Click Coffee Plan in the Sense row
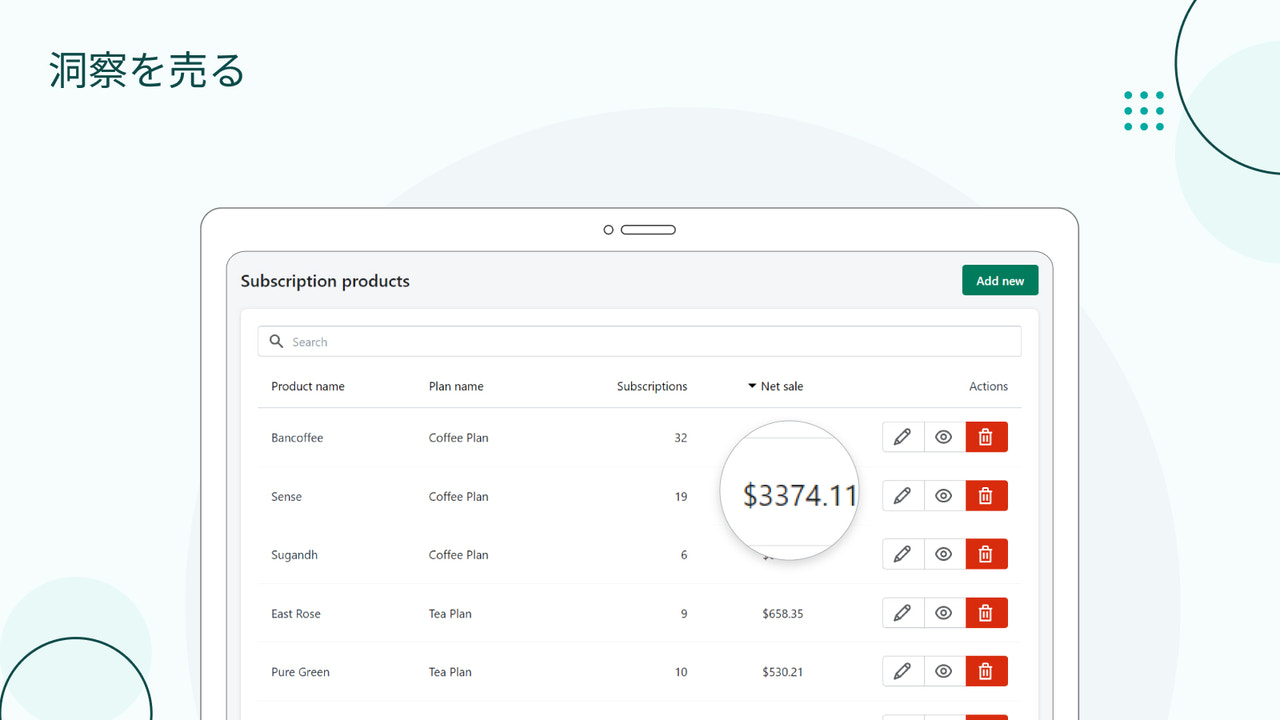Viewport: 1280px width, 720px height. pos(459,497)
